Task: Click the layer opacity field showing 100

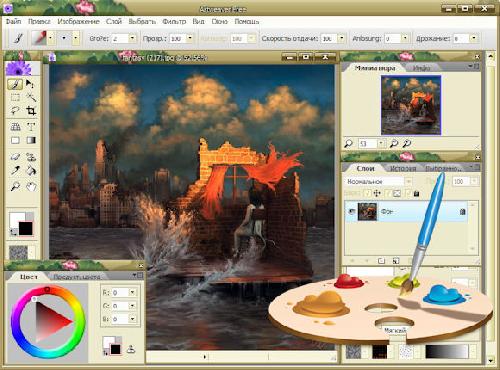Action: click(461, 181)
